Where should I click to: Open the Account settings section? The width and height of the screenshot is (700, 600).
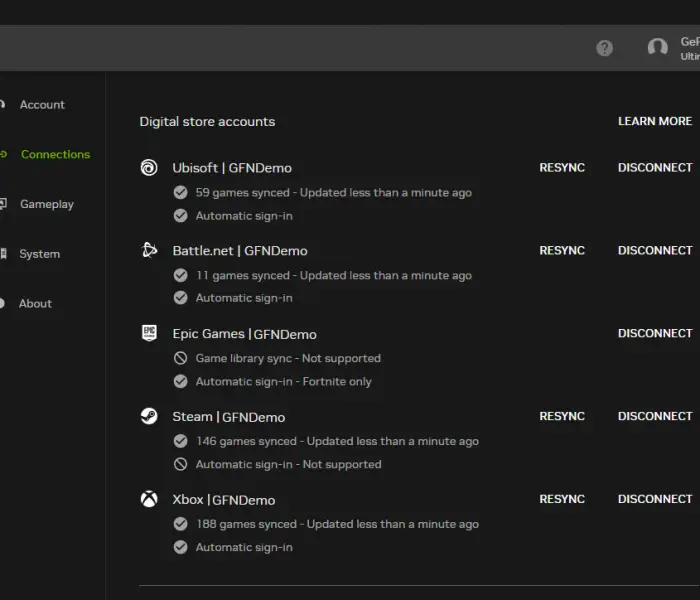[42, 104]
